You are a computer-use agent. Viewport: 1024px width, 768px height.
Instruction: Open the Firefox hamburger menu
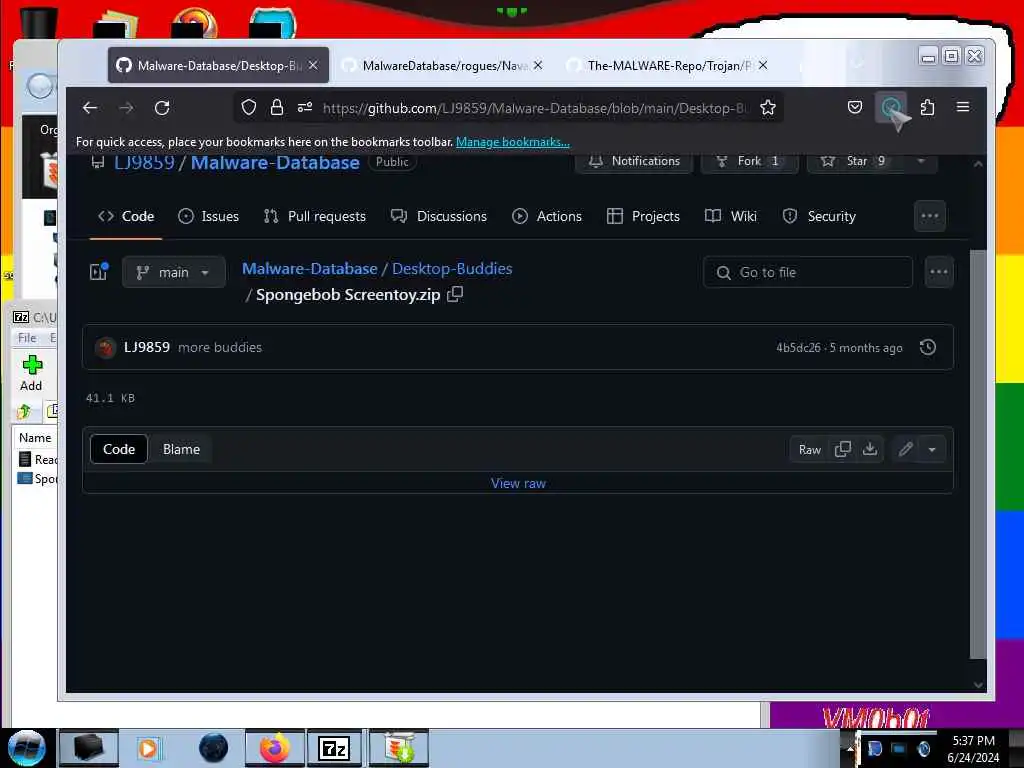click(x=963, y=107)
